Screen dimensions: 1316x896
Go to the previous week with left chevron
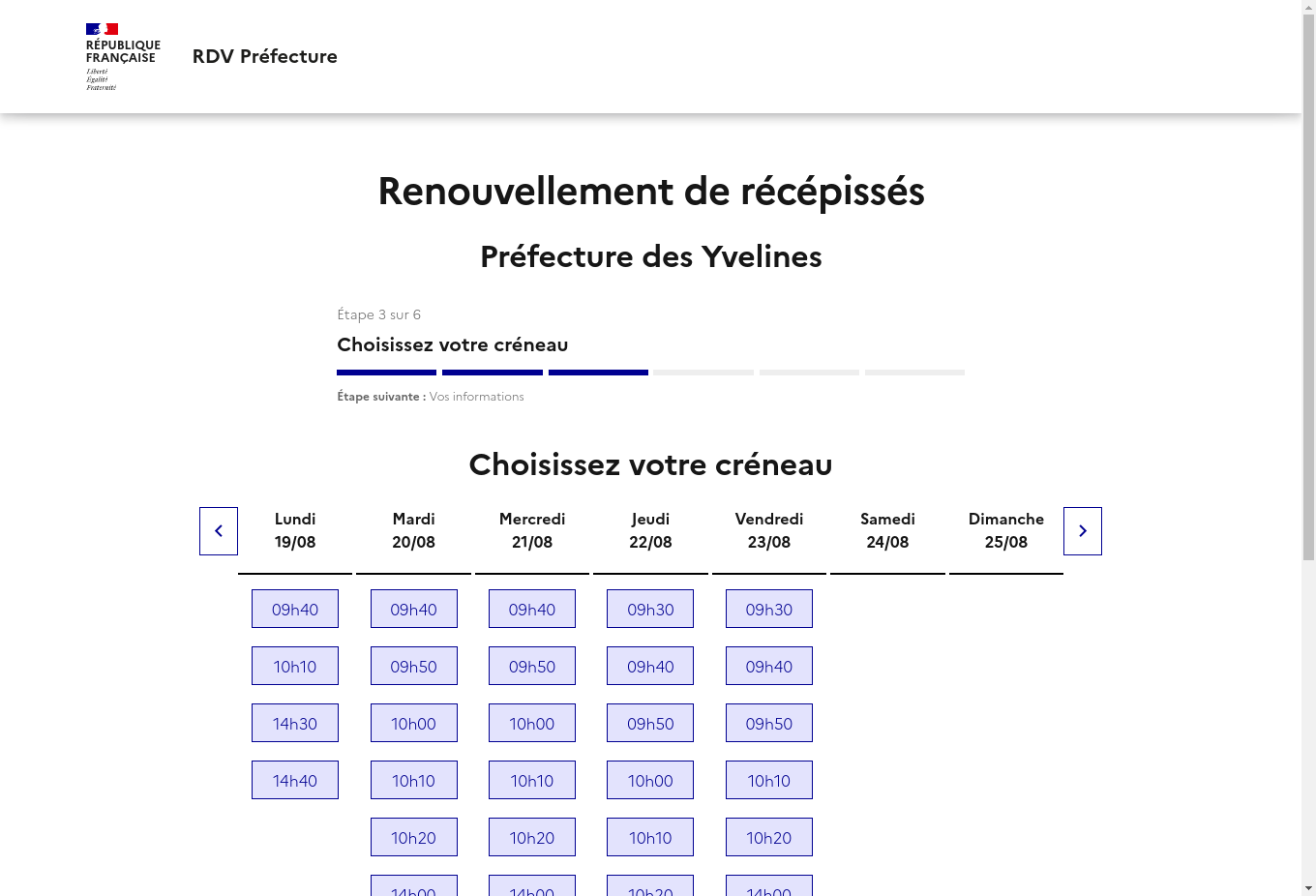click(x=219, y=531)
